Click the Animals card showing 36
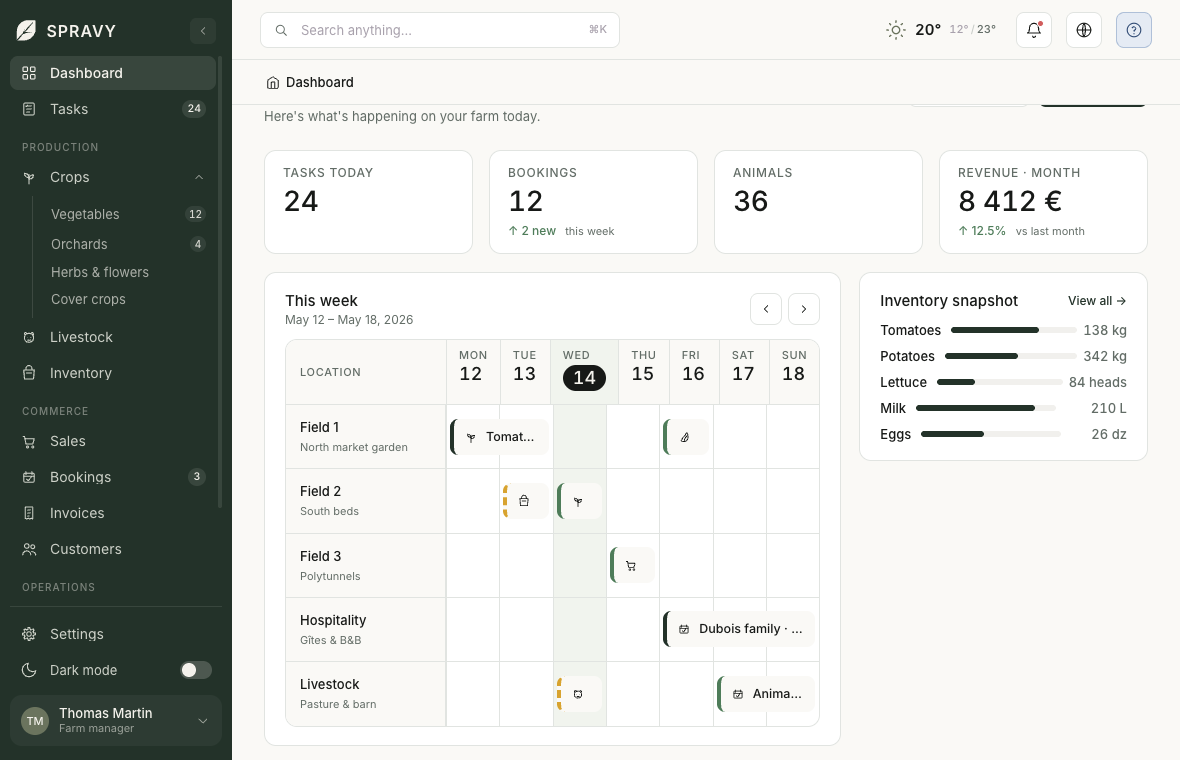1180x760 pixels. (x=818, y=202)
